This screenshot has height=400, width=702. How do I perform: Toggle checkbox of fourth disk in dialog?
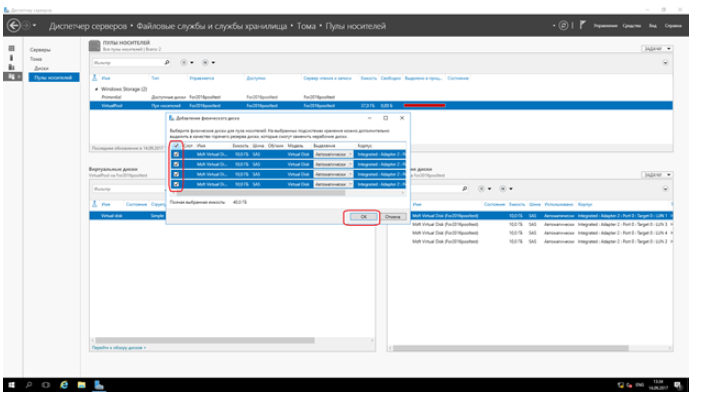click(176, 184)
